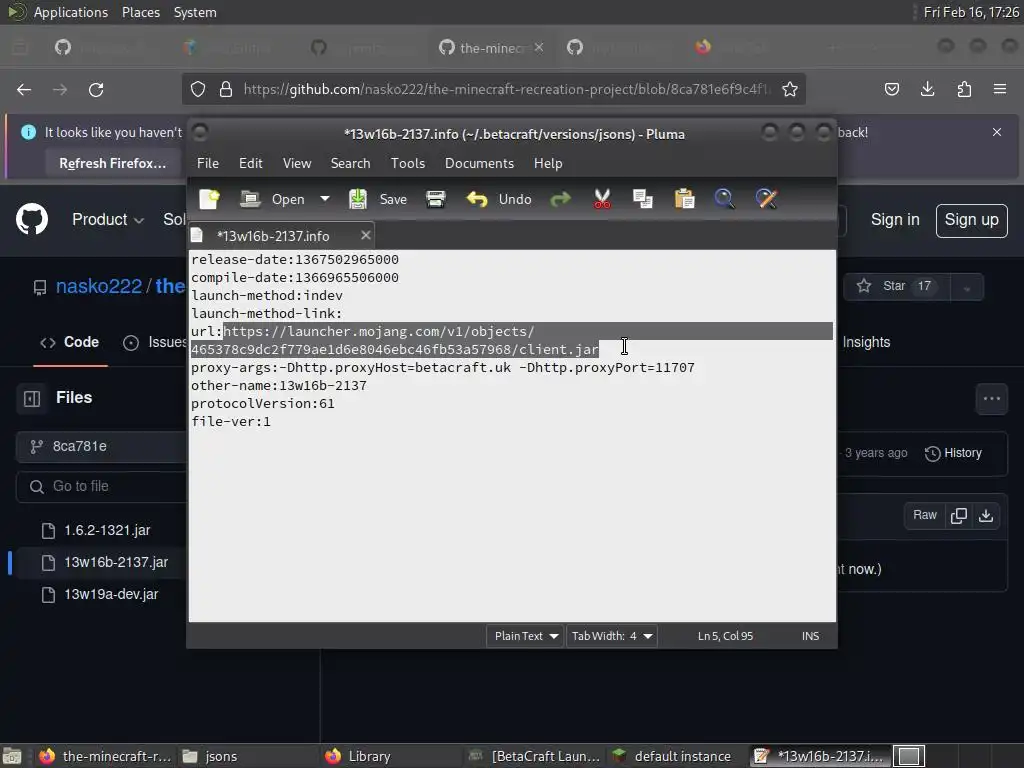The height and width of the screenshot is (768, 1024).
Task: Collapse the GitHub Files tree panel
Action: coord(32,398)
